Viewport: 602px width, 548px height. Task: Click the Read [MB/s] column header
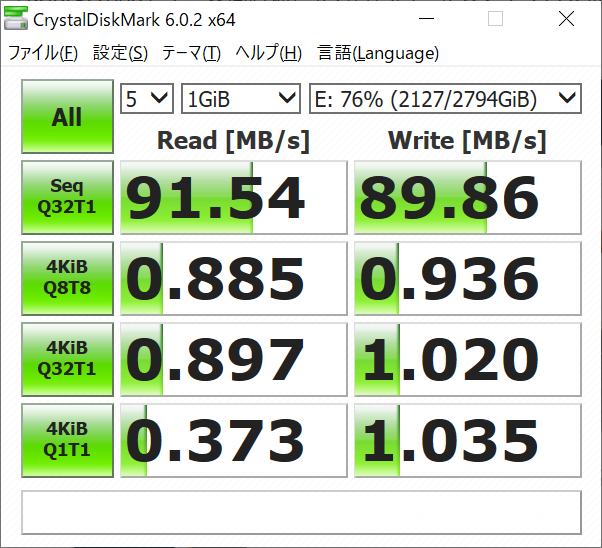(x=233, y=141)
